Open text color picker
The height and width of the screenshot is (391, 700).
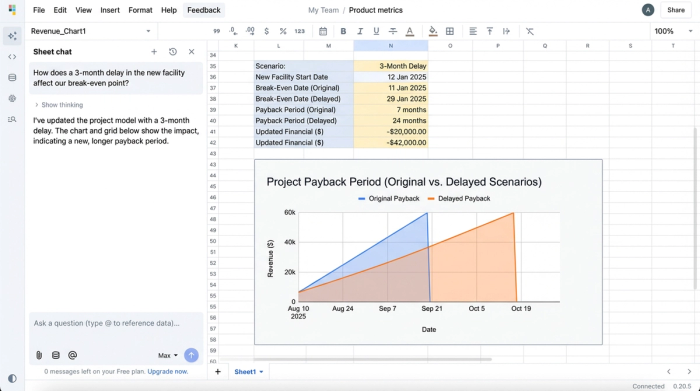(410, 31)
